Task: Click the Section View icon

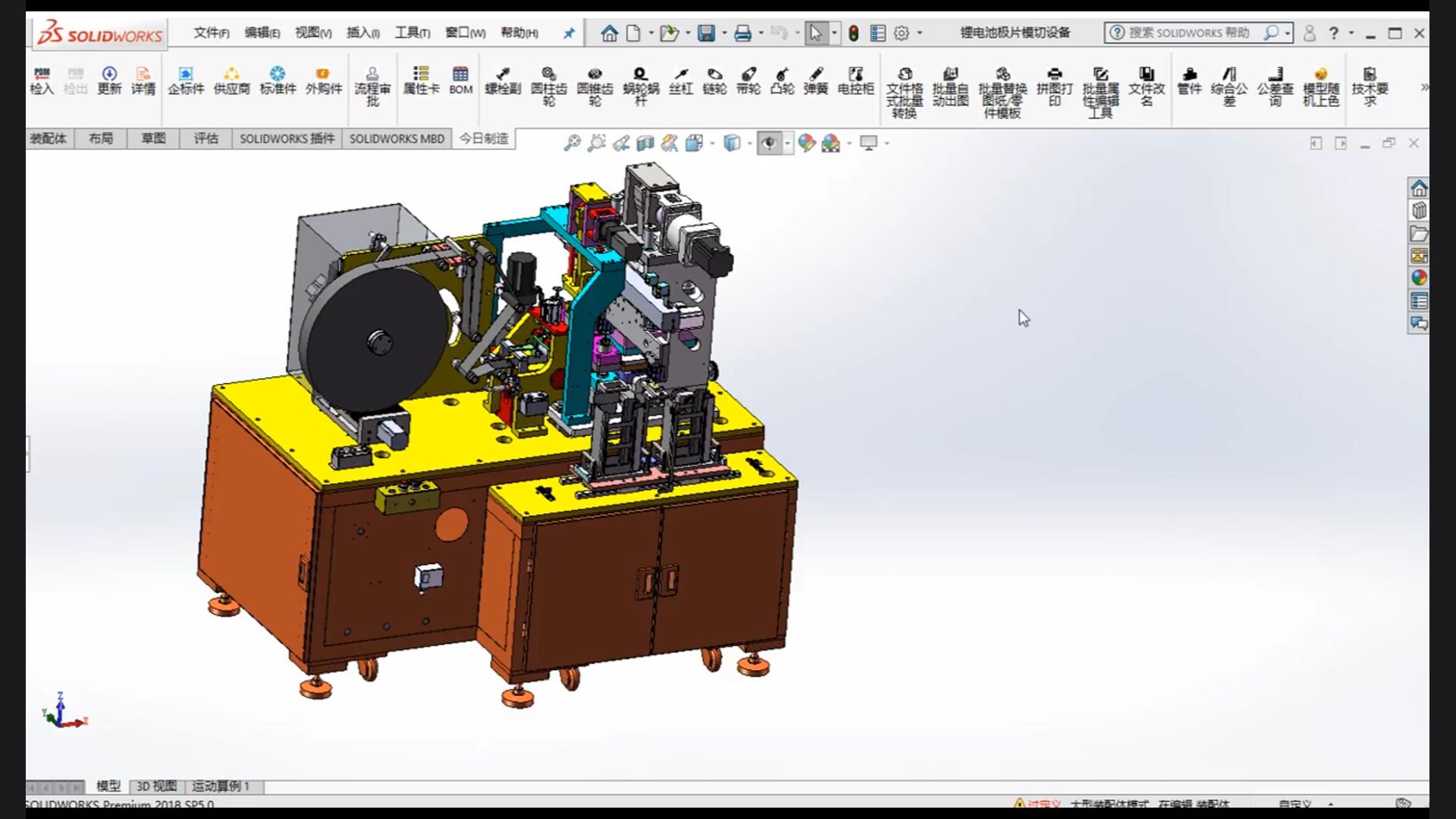Action: [x=645, y=143]
